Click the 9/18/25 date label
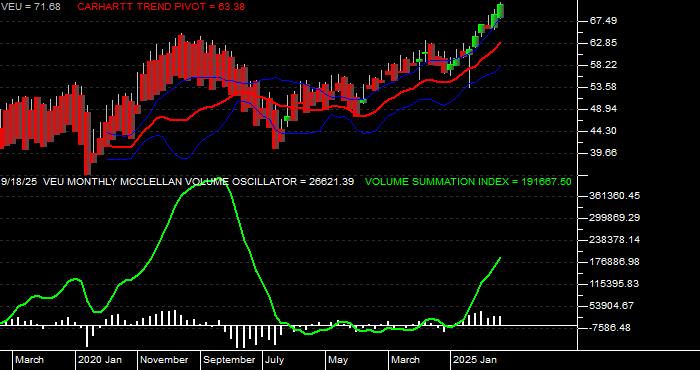Image resolution: width=700 pixels, height=370 pixels. click(20, 182)
